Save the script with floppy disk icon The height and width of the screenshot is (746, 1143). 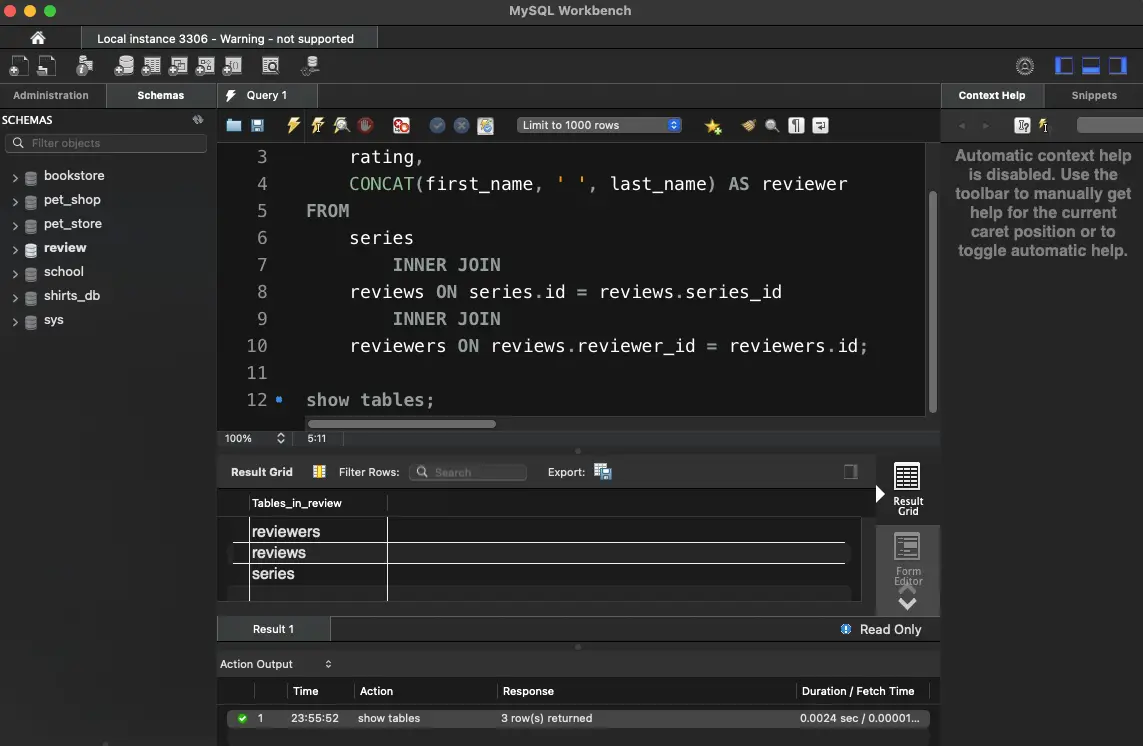[257, 125]
